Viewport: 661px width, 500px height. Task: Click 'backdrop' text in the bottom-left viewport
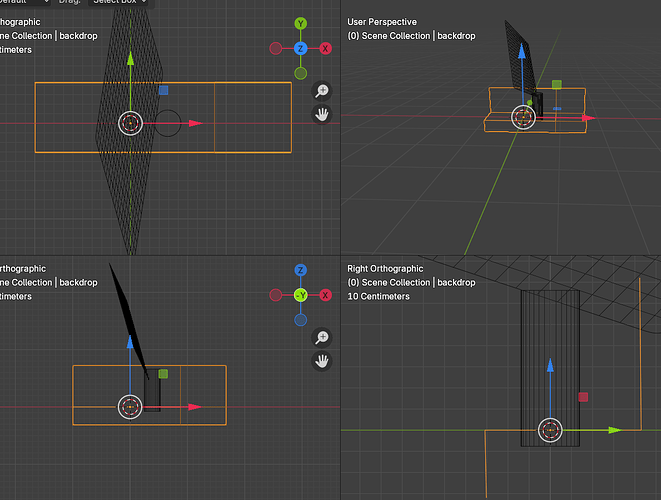(78, 282)
